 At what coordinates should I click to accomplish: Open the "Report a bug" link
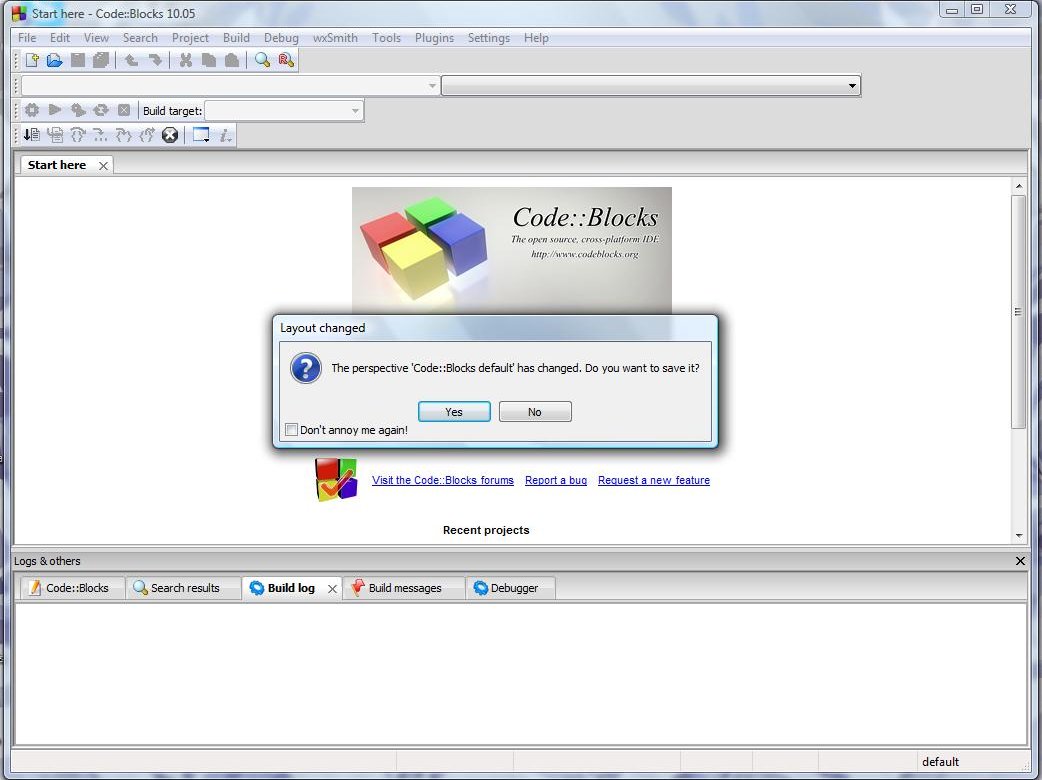[x=556, y=480]
